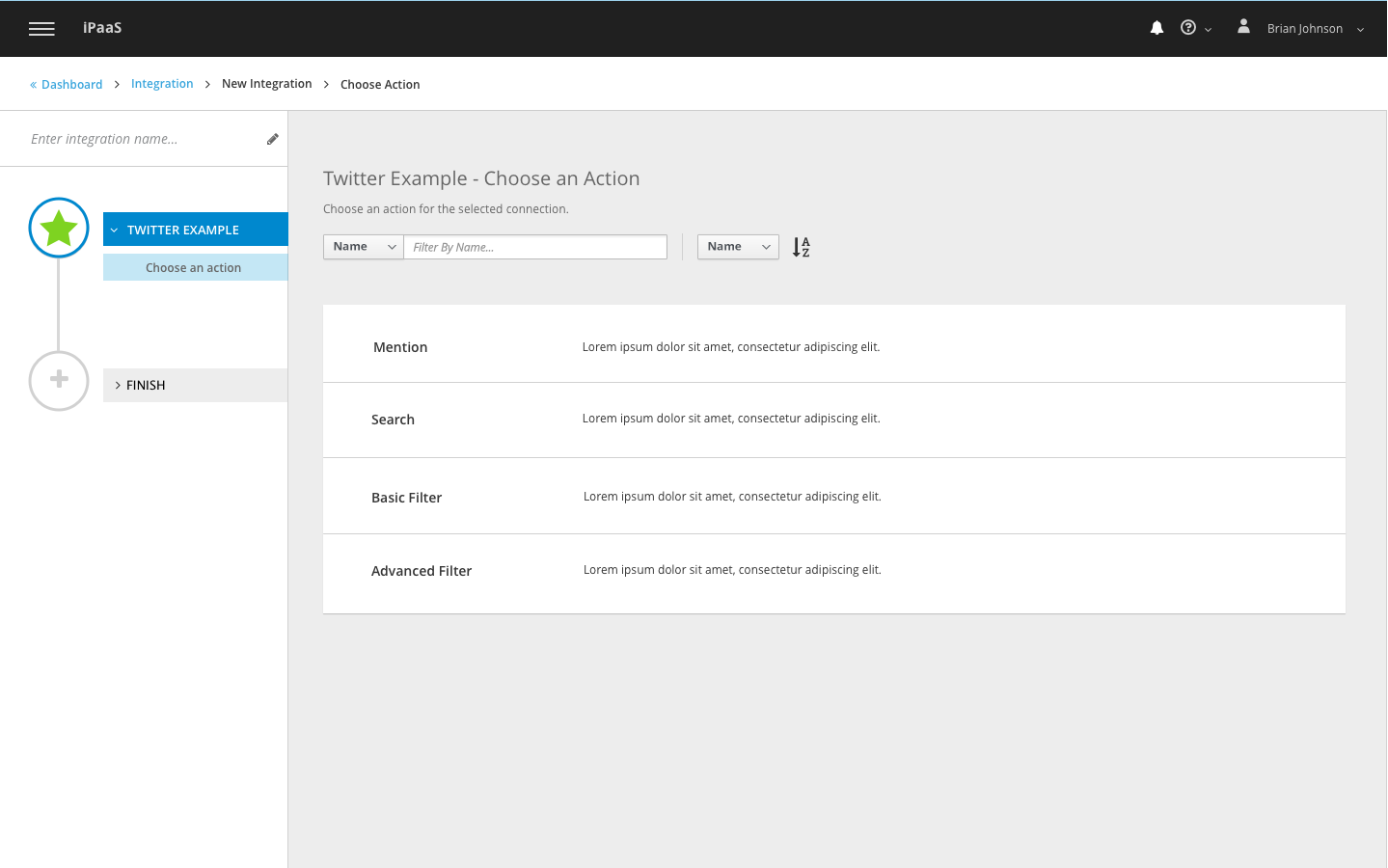The height and width of the screenshot is (868, 1388).
Task: Open the help question mark menu
Action: [x=1195, y=28]
